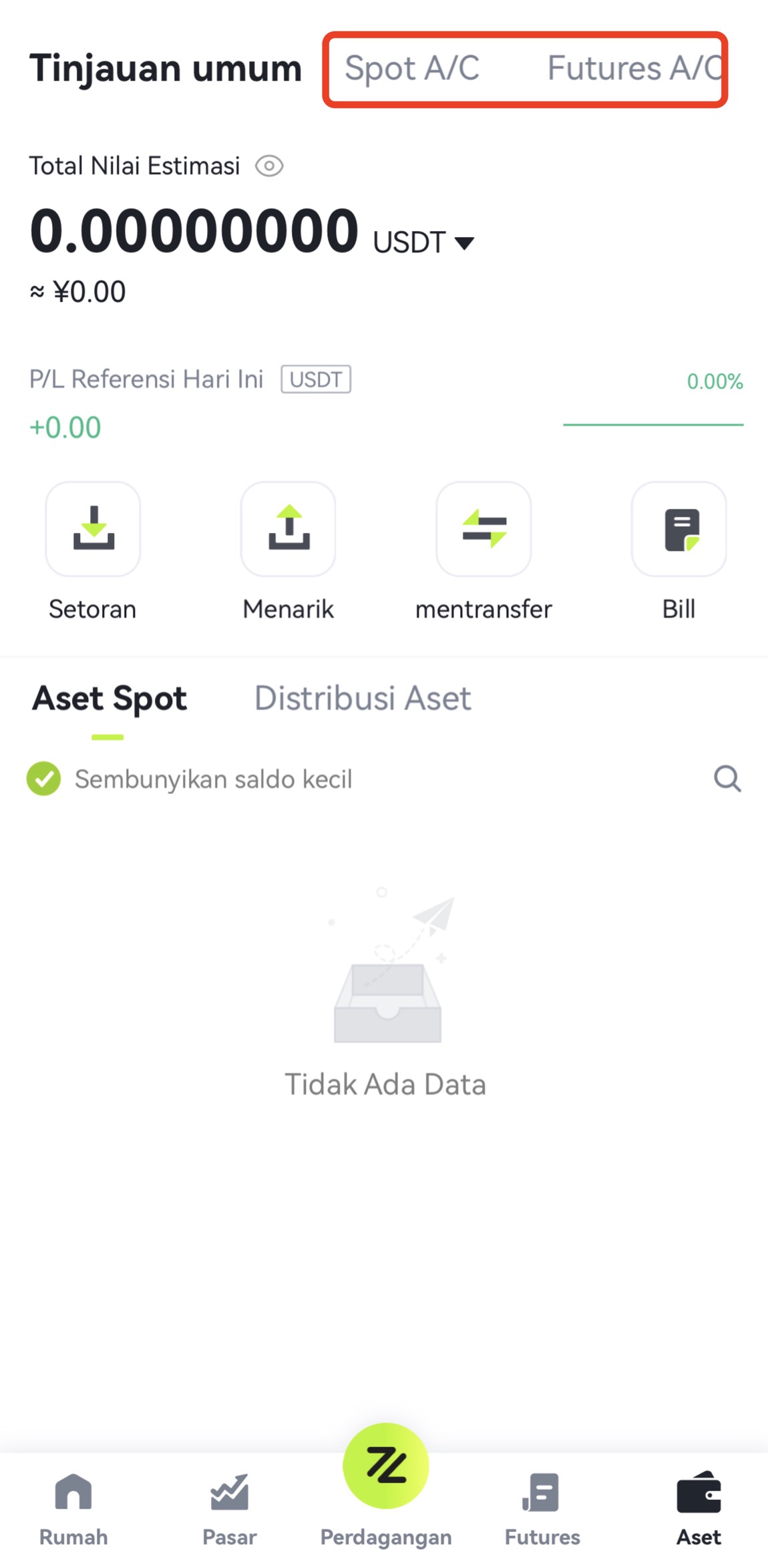The width and height of the screenshot is (768, 1568).
Task: Go to Rumah home icon
Action: click(73, 1491)
